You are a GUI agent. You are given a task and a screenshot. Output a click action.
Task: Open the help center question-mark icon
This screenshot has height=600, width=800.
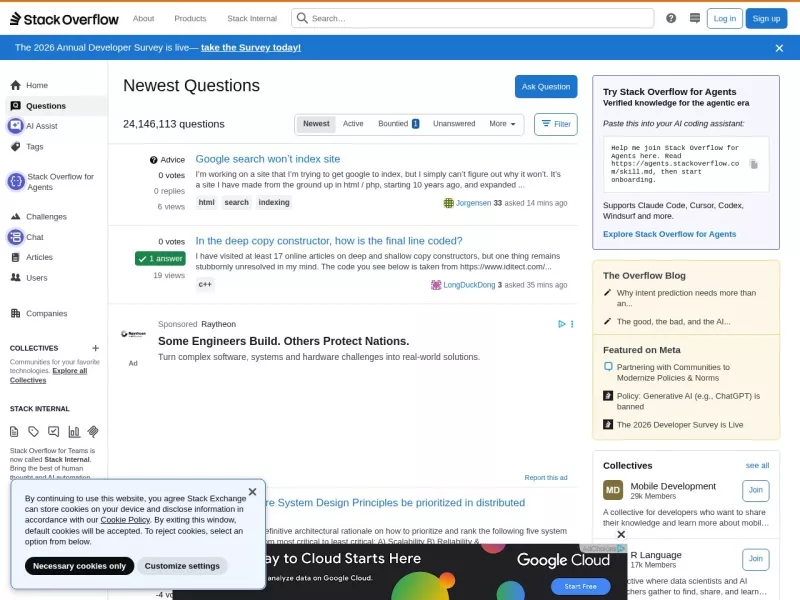(671, 18)
